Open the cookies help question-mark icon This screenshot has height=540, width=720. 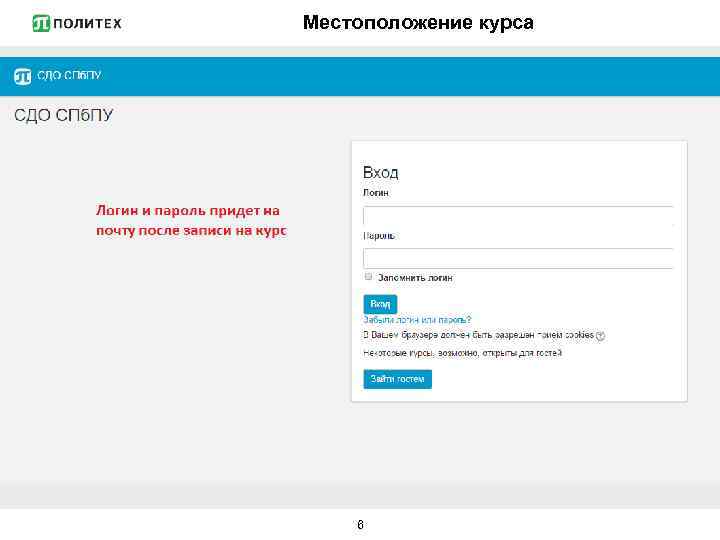[x=600, y=336]
